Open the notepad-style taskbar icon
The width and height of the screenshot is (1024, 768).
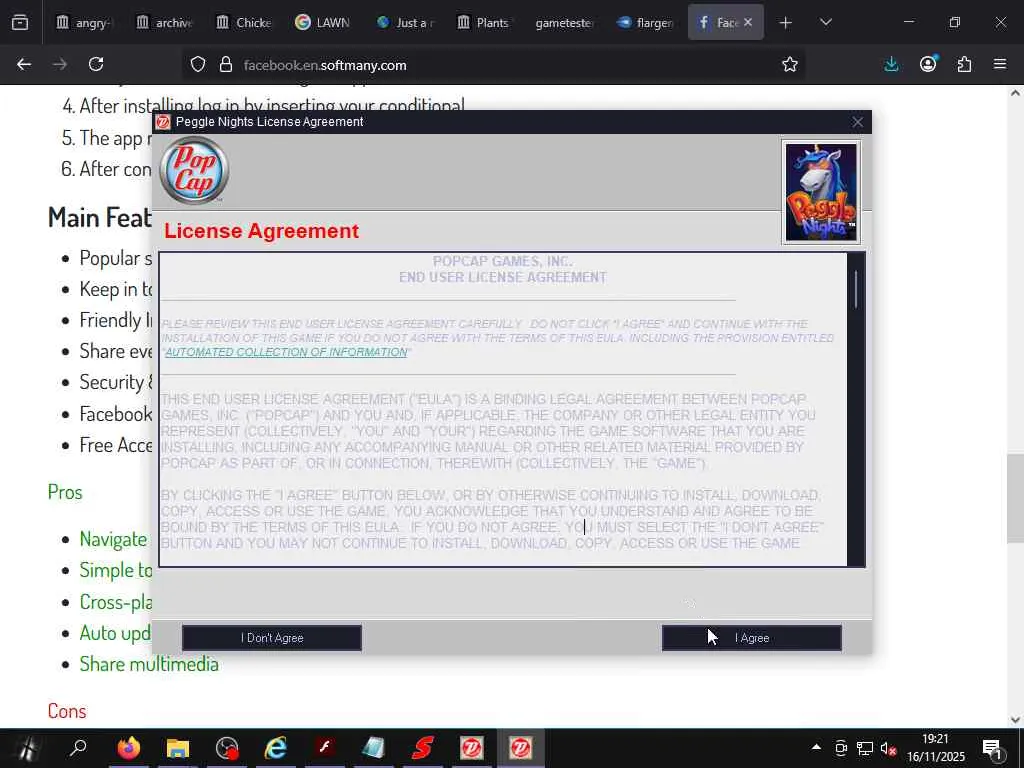374,748
